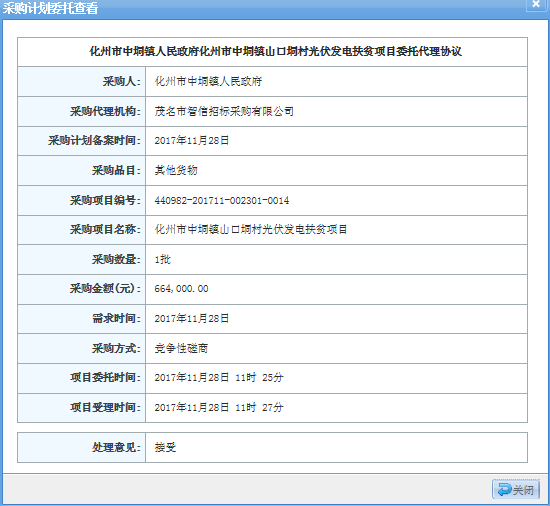Viewport: 550px width, 506px height.
Task: Click the 关闭 button
Action: 516,489
